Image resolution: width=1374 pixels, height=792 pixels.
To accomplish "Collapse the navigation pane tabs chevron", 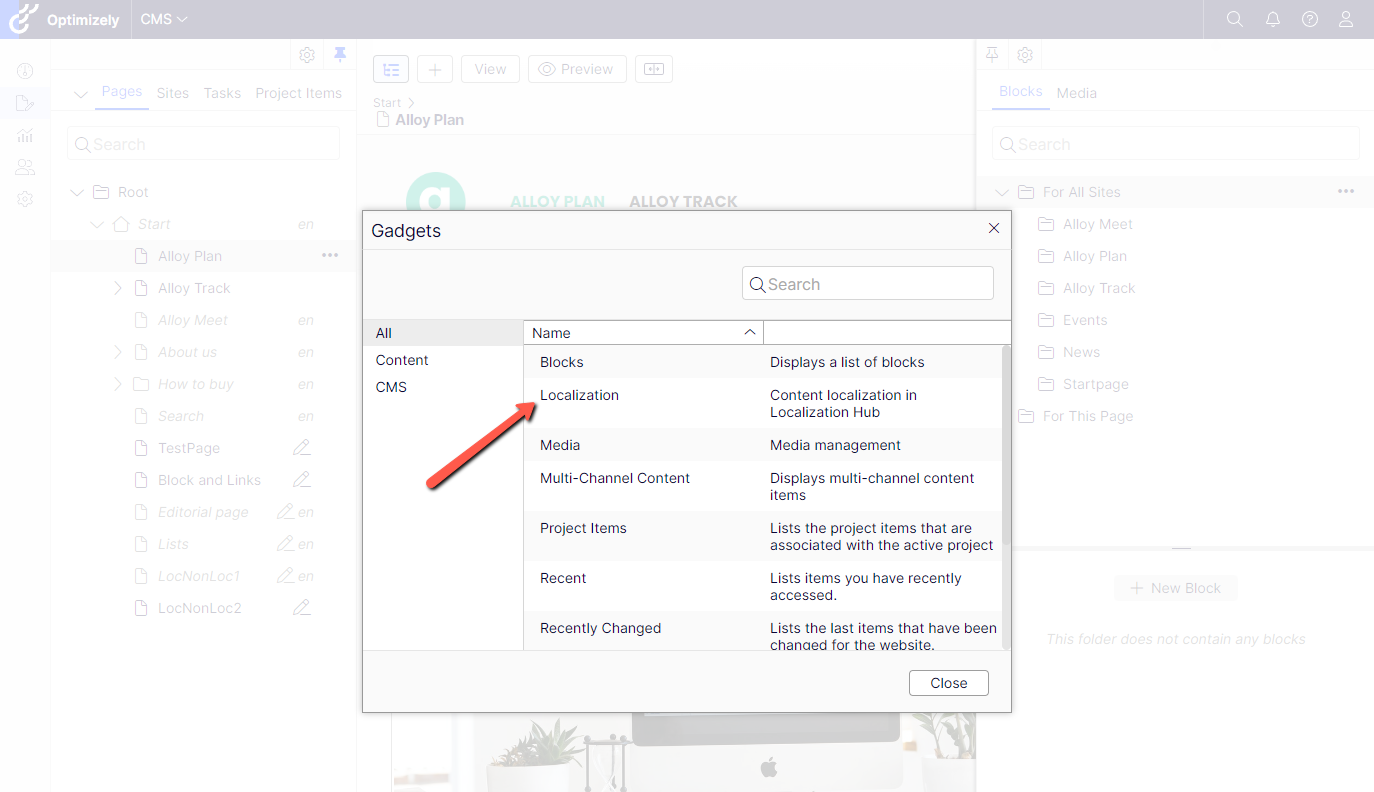I will (81, 94).
